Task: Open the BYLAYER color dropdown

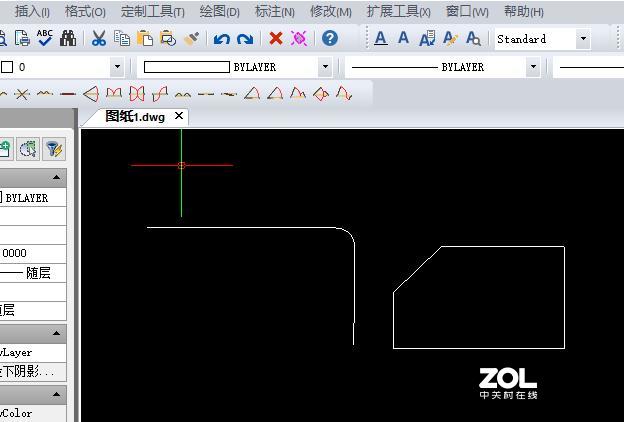Action: 325,67
